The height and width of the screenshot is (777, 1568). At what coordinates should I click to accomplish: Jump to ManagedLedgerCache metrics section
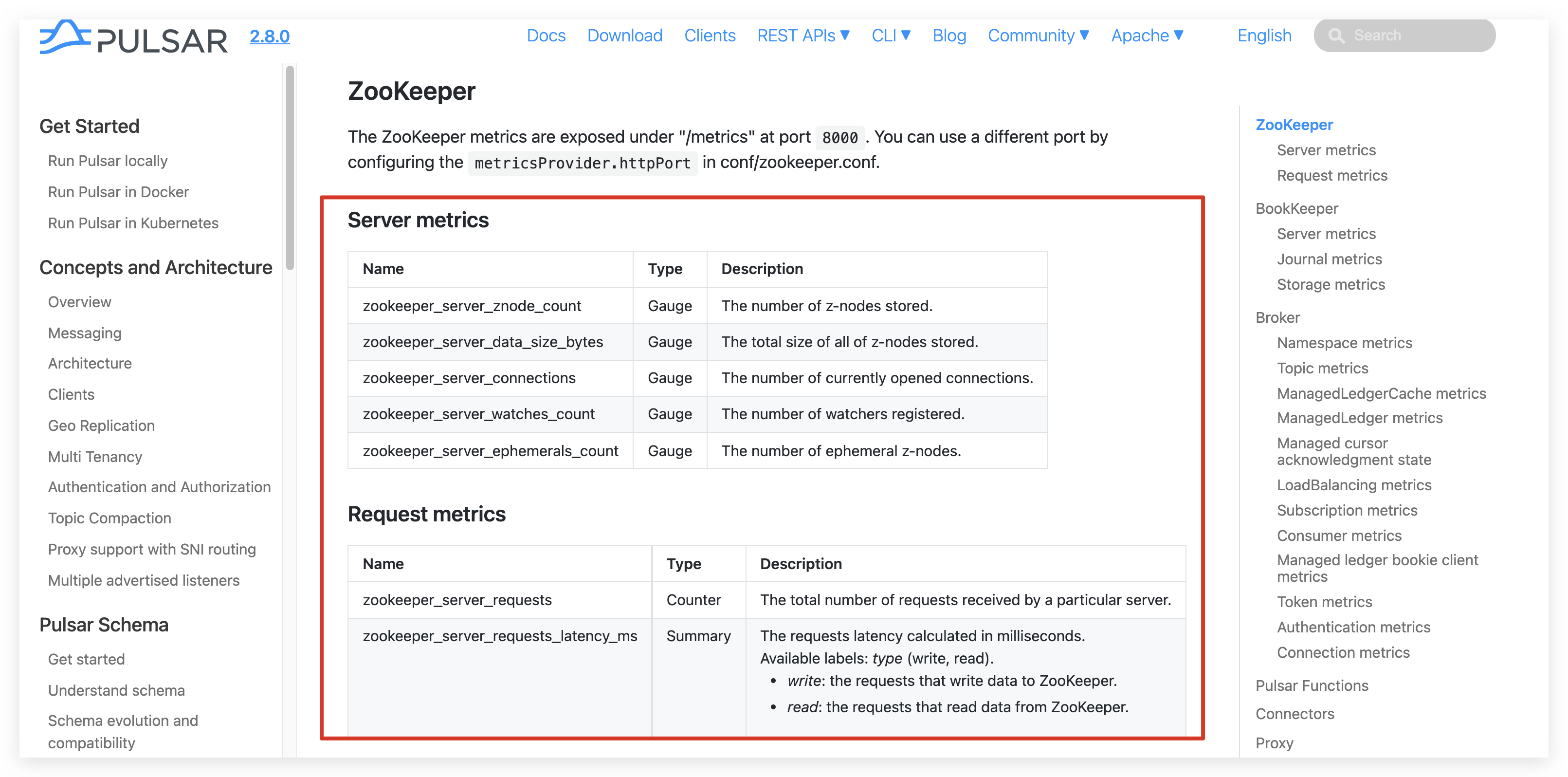[1381, 393]
